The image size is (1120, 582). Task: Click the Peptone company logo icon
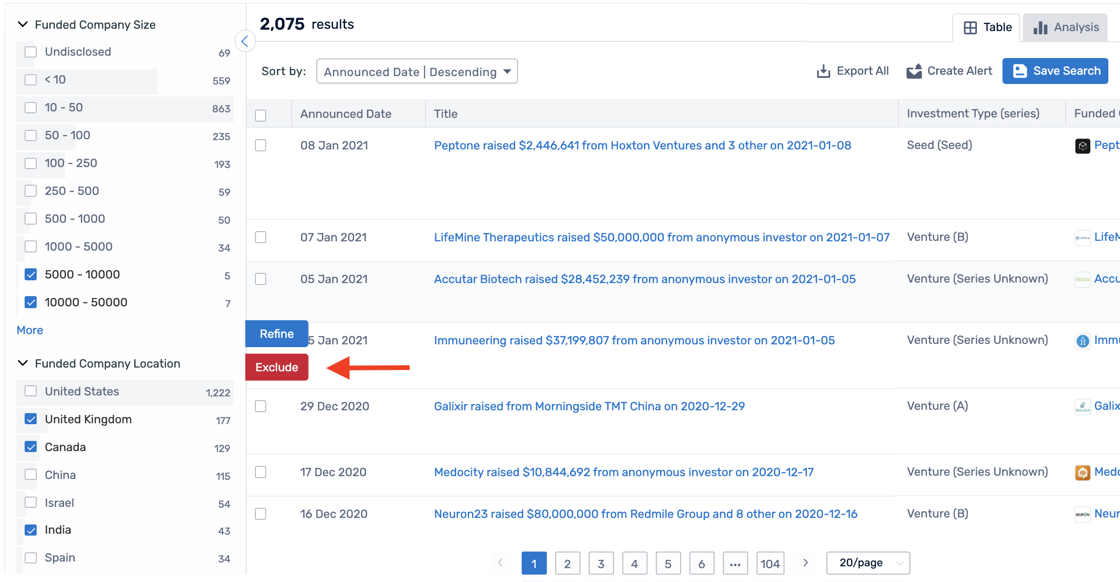pyautogui.click(x=1082, y=146)
